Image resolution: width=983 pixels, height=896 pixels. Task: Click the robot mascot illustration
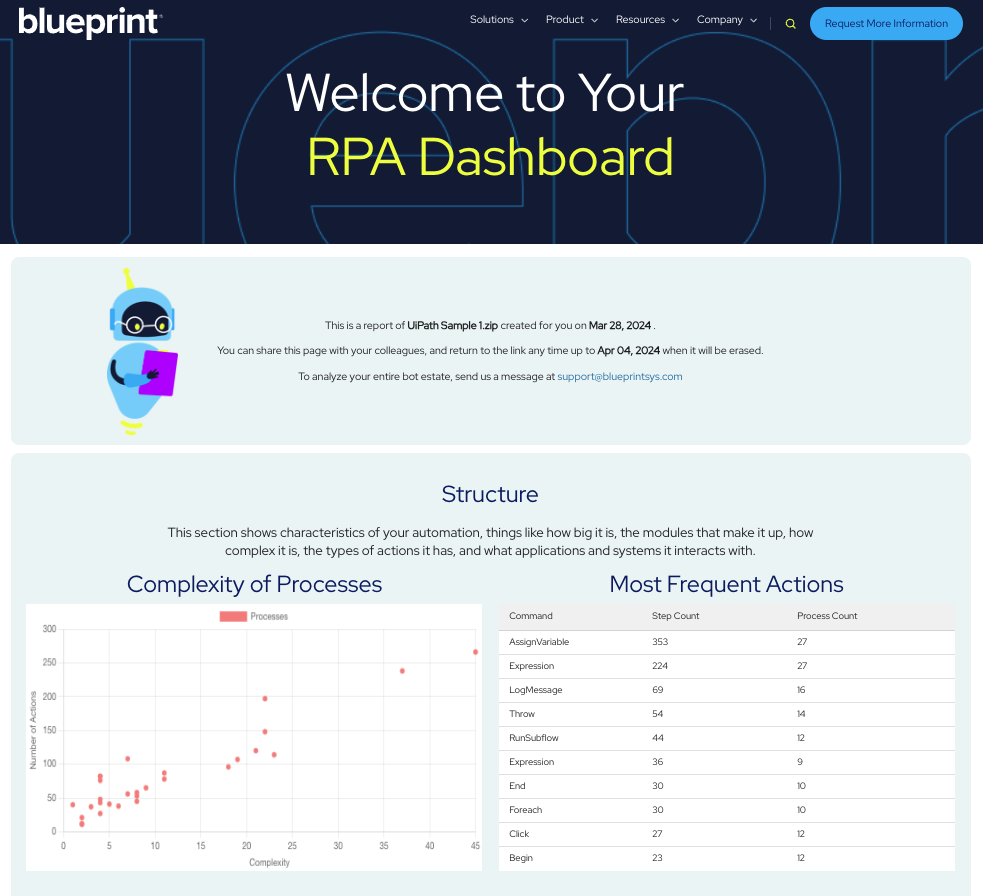click(140, 350)
